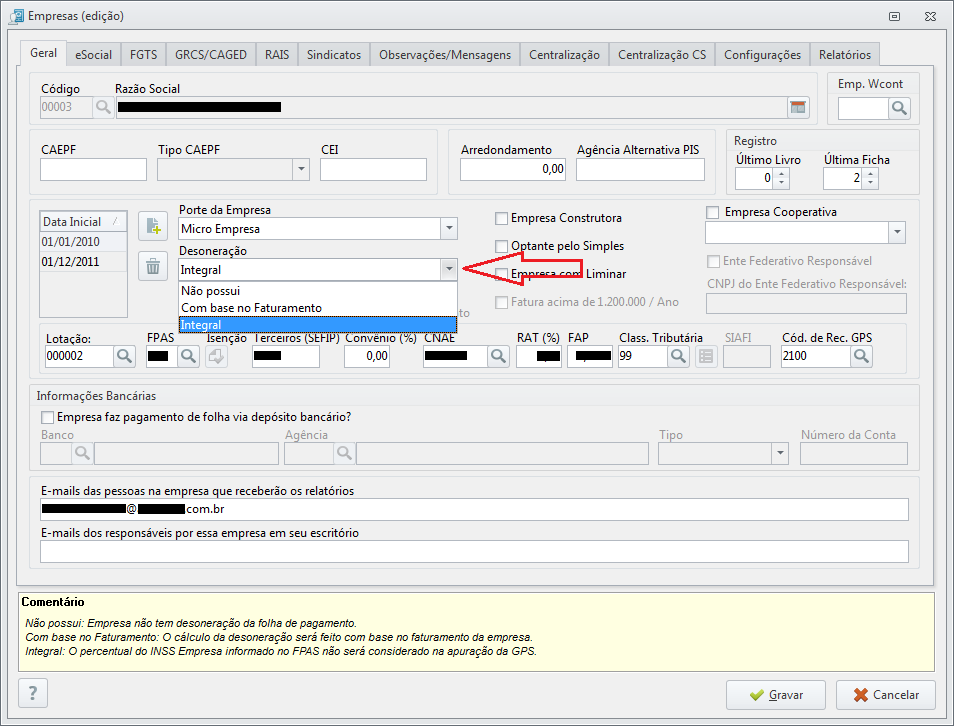Click the Gravar button
The image size is (954, 726).
pyautogui.click(x=776, y=694)
